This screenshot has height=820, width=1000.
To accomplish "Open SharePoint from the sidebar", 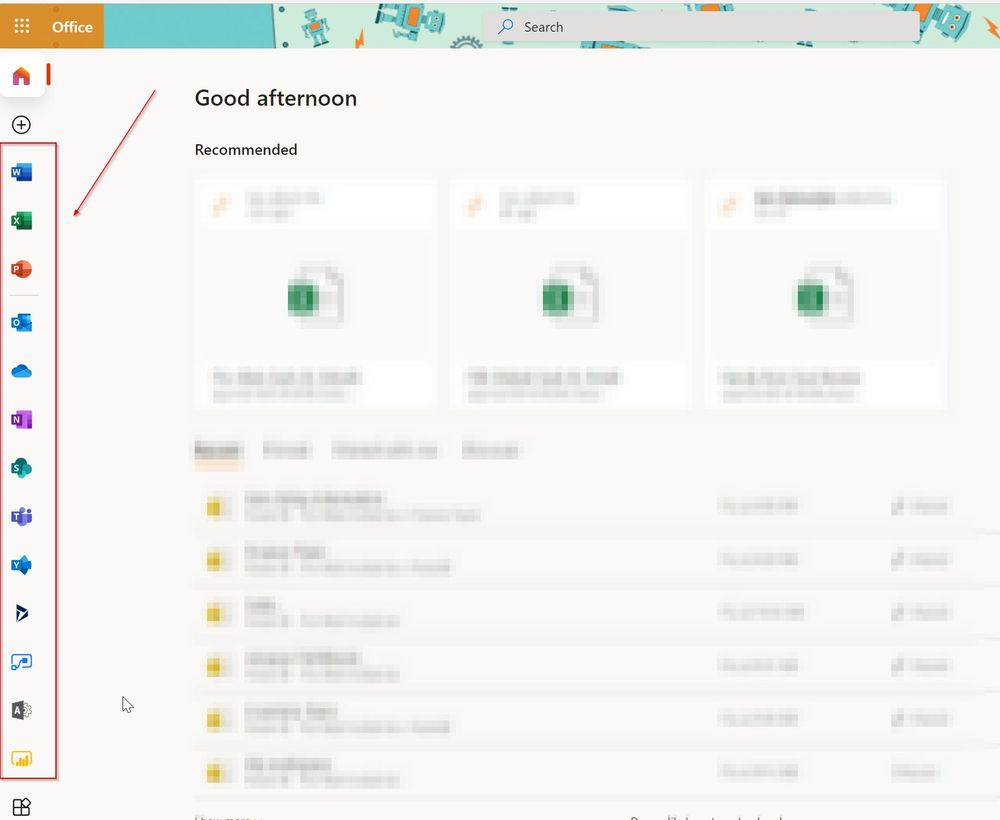I will pyautogui.click(x=21, y=468).
